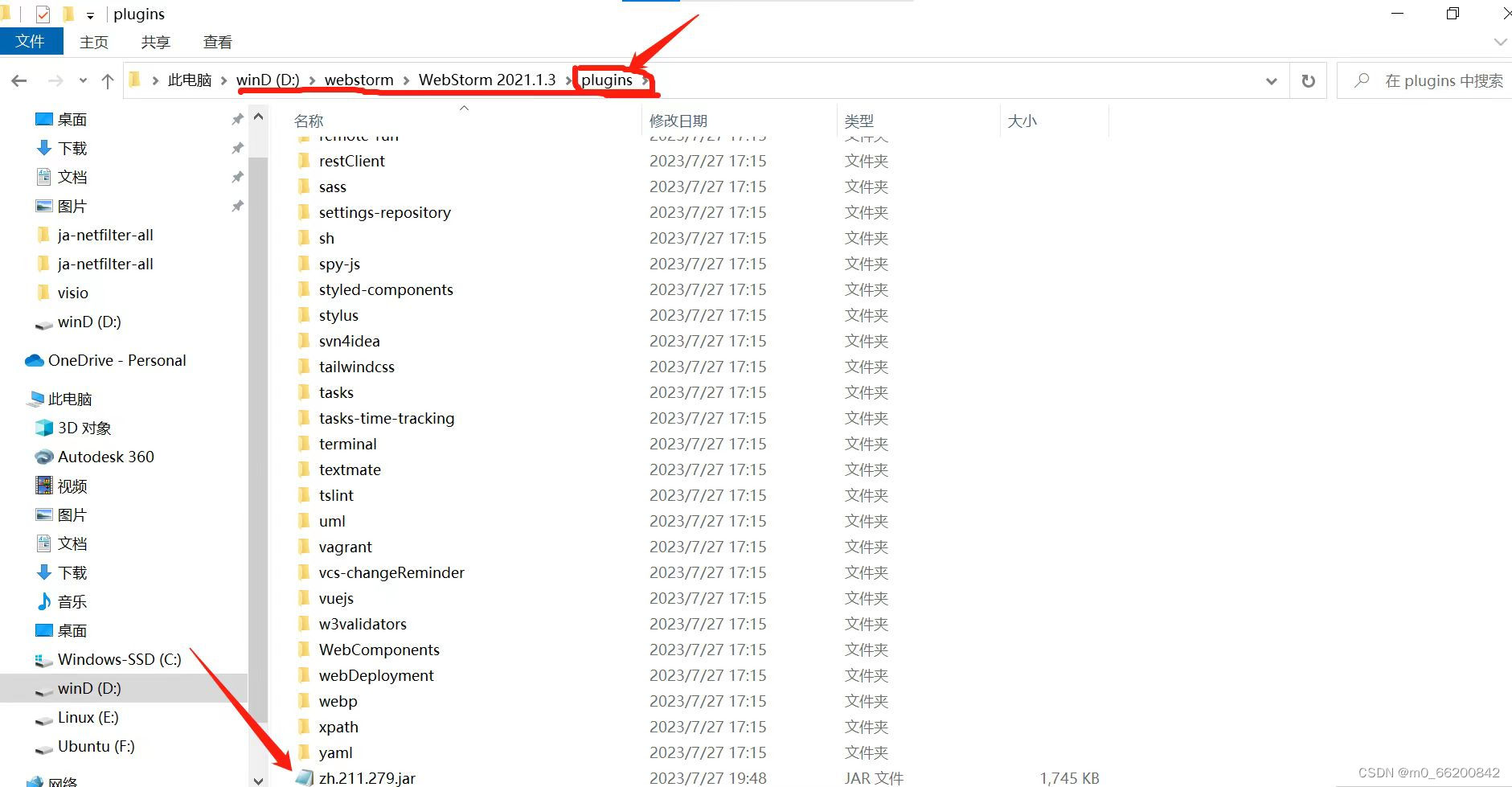Viewport: 1512px width, 787px height.
Task: Select the vcs-changeReminder folder icon
Action: pyautogui.click(x=304, y=572)
